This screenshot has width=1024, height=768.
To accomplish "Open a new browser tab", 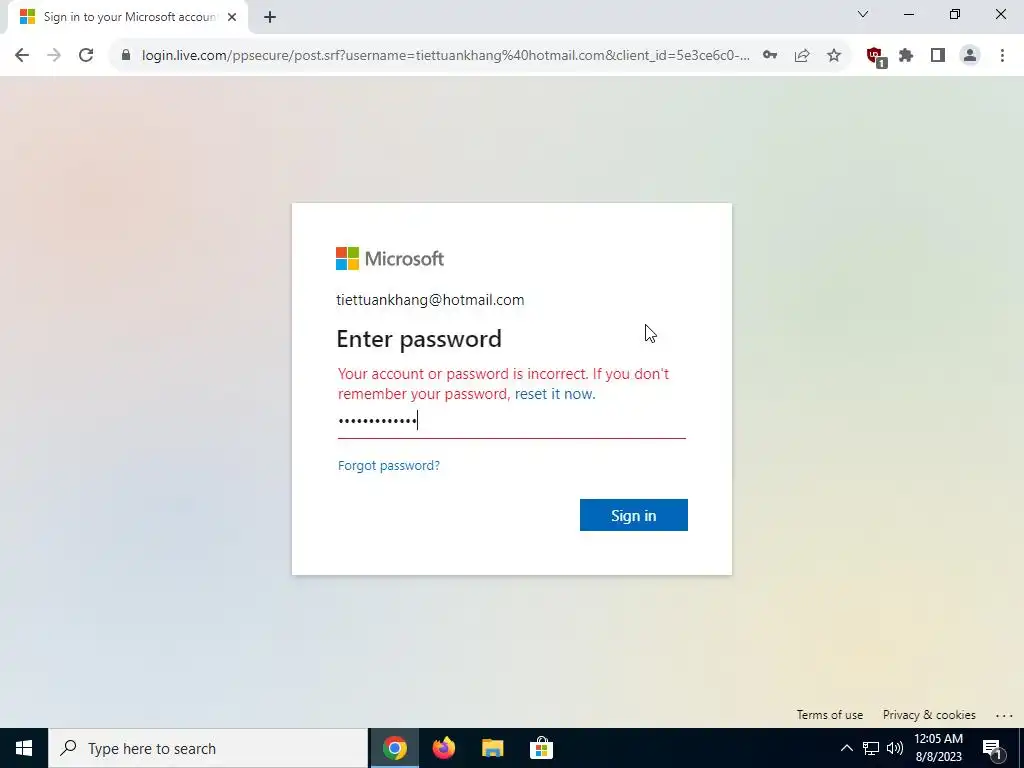I will [270, 17].
